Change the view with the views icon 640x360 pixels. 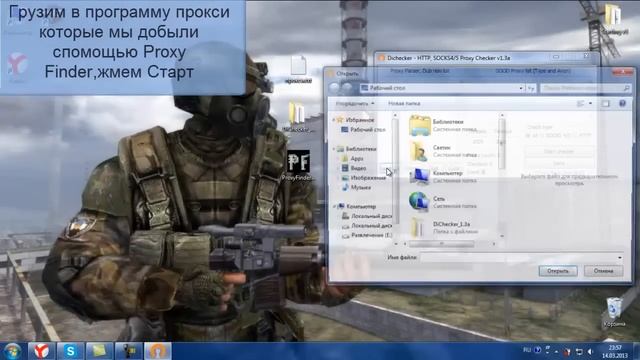click(580, 104)
